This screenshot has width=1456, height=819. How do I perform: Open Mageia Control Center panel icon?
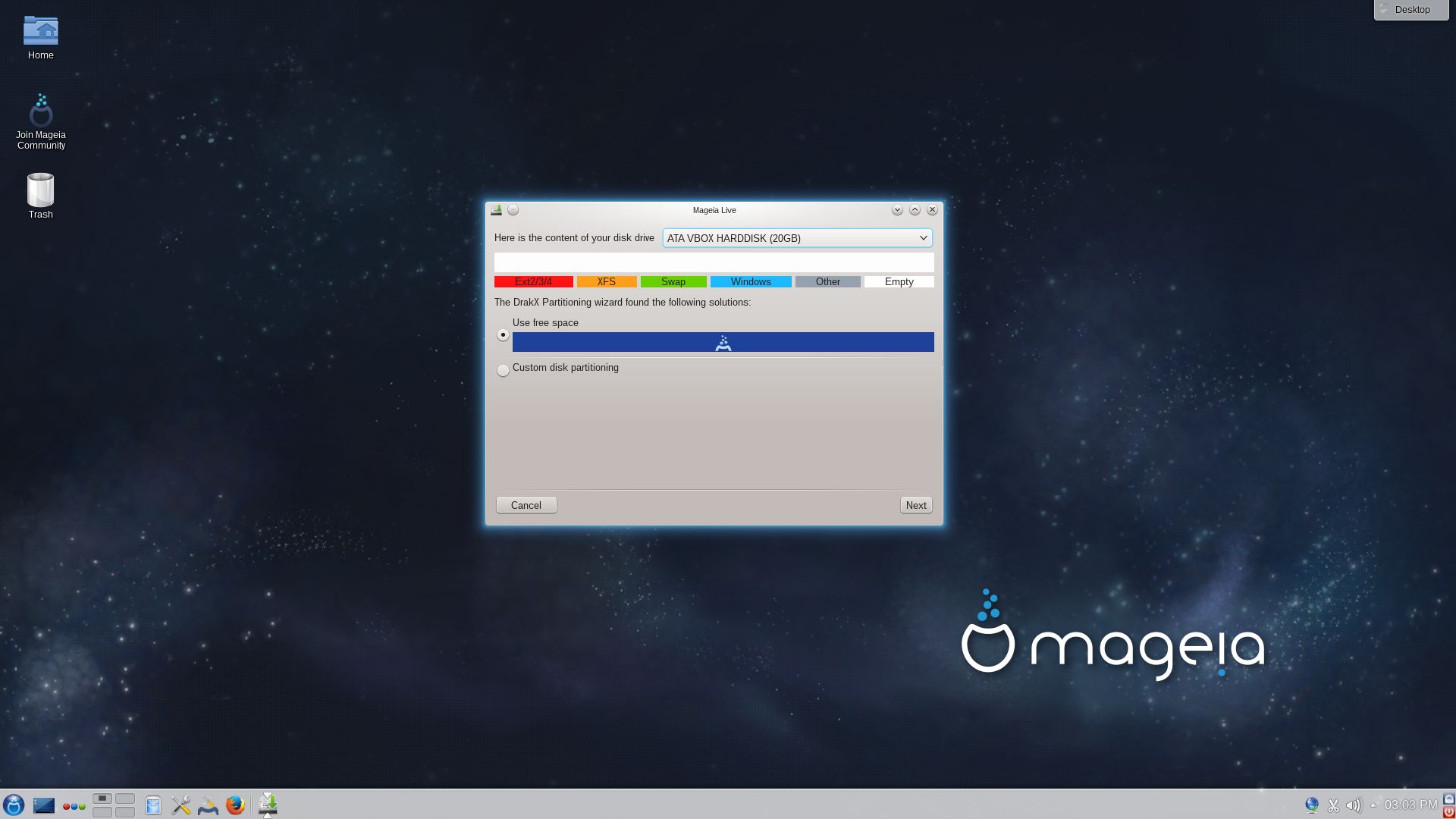pos(208,805)
